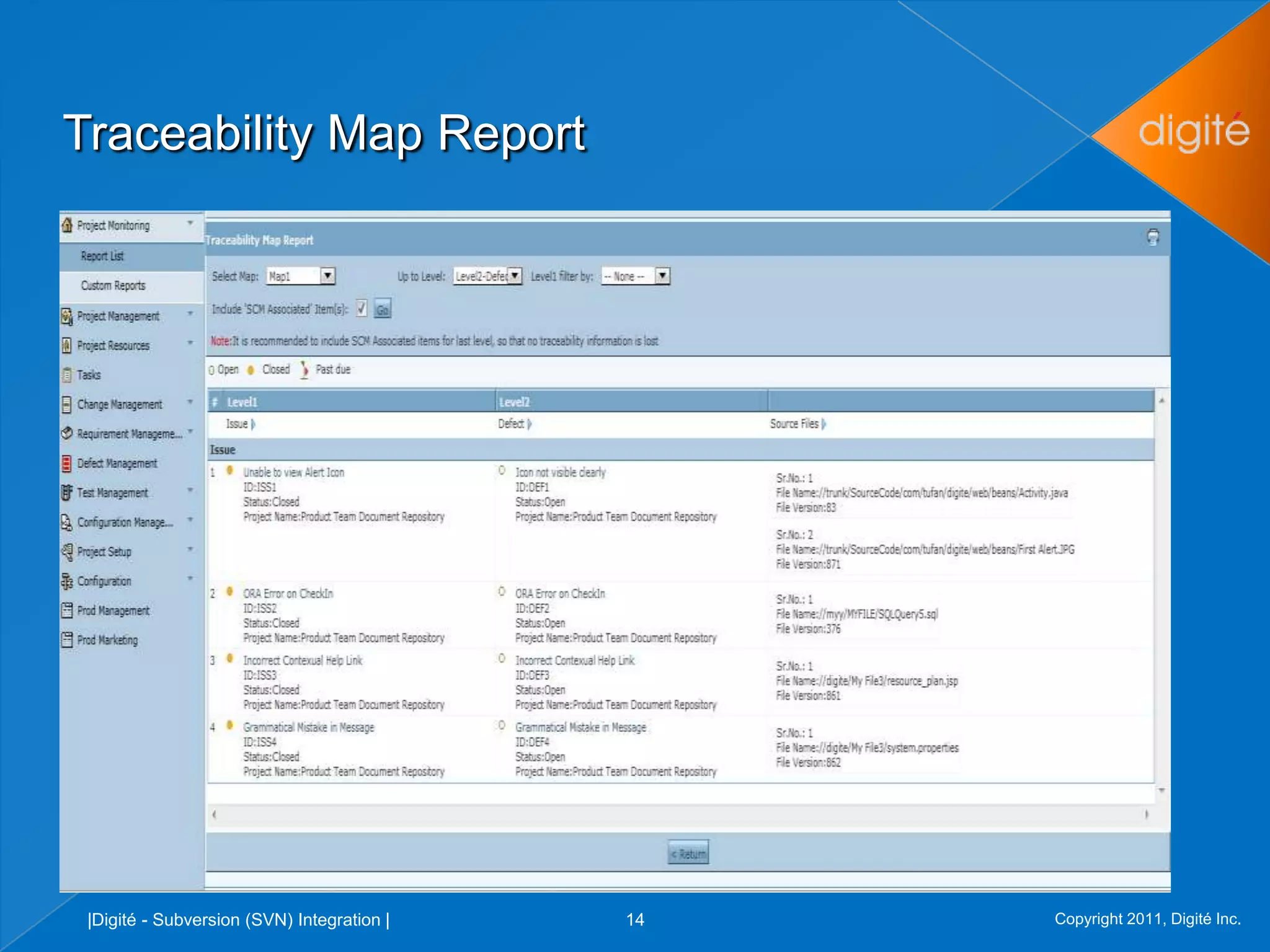Viewport: 1270px width, 952px height.
Task: Click the vertical scrollbar down arrow
Action: 1161,791
